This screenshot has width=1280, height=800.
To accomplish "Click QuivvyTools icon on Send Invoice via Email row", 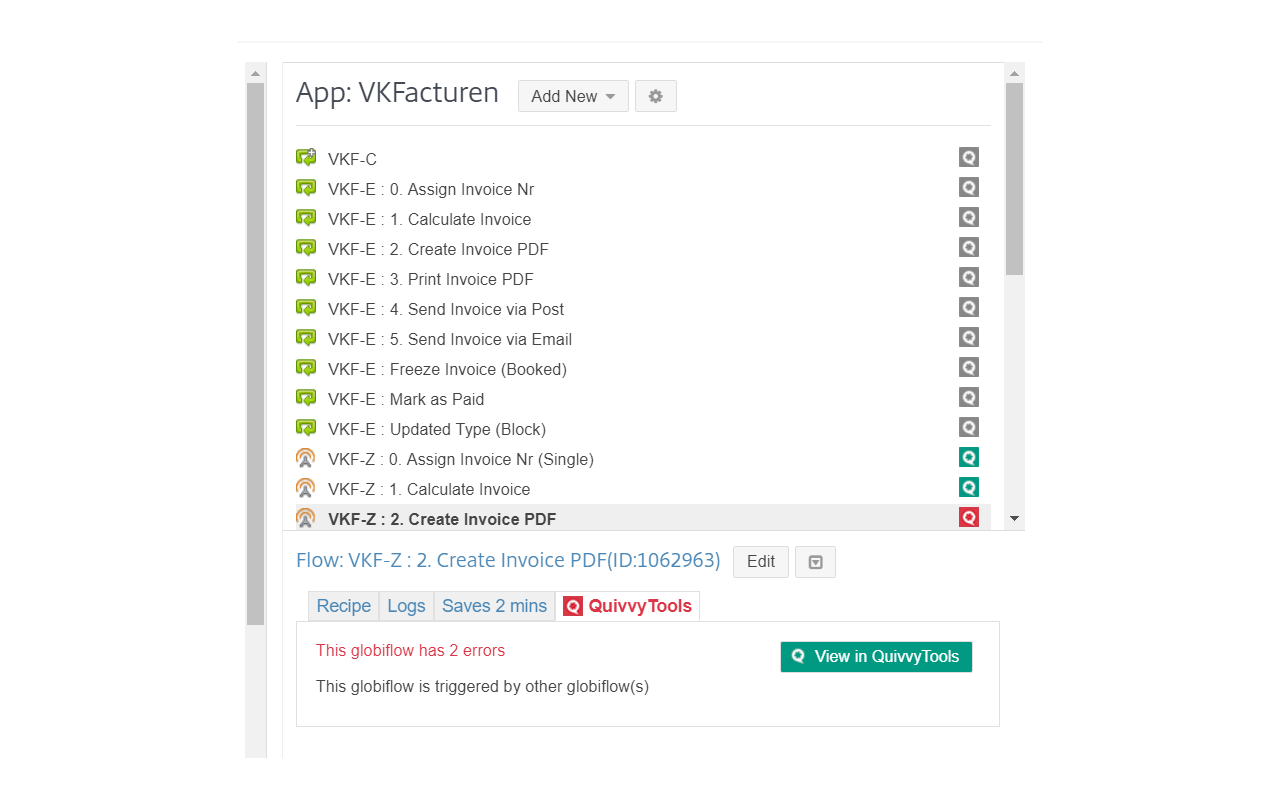I will point(969,337).
